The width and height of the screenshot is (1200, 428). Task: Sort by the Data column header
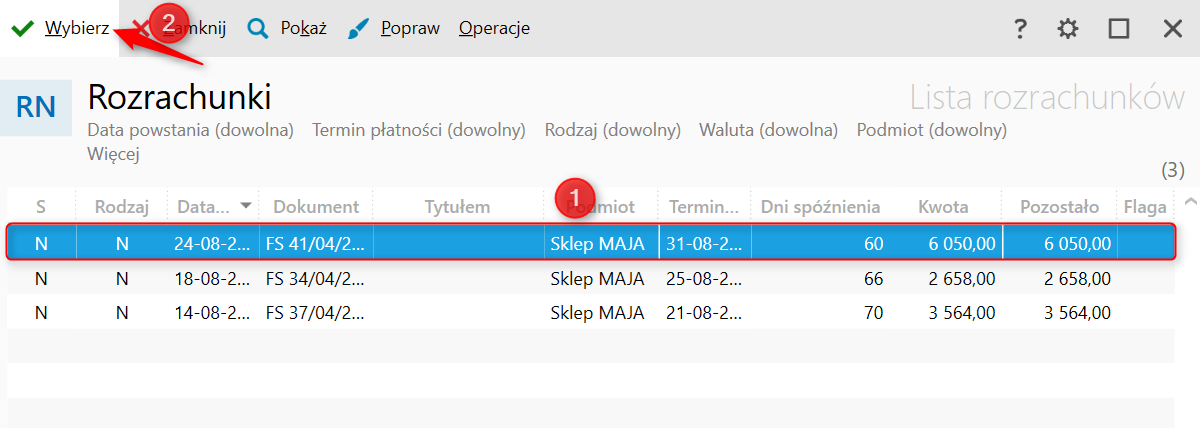(204, 207)
